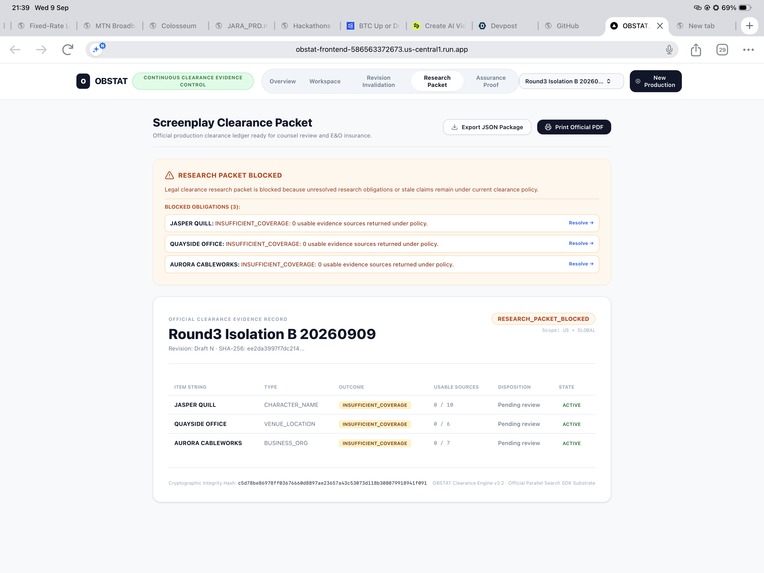Image resolution: width=764 pixels, height=573 pixels.
Task: Go forward using the browser forward arrow
Action: tap(41, 49)
